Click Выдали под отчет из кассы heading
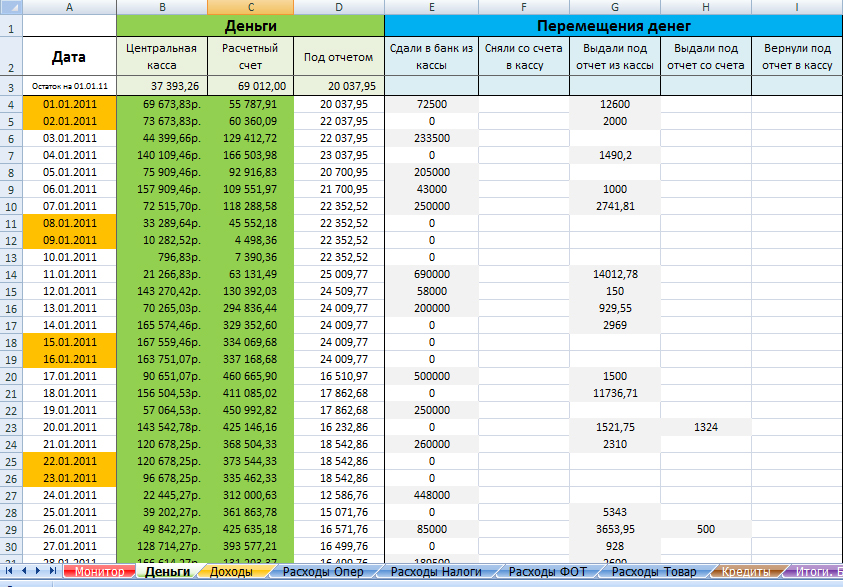This screenshot has height=587, width=843. [x=615, y=56]
